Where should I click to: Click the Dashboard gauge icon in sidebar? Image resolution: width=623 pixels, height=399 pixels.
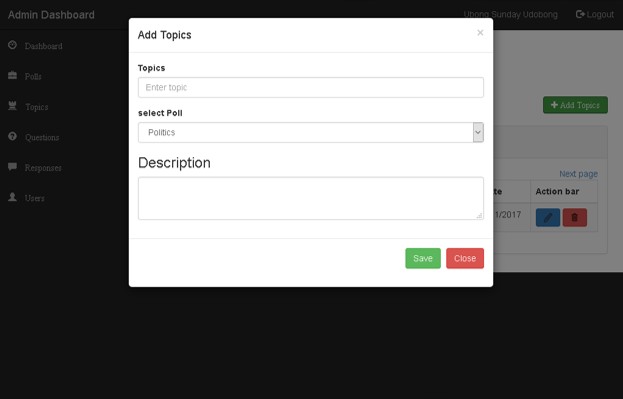tap(12, 45)
